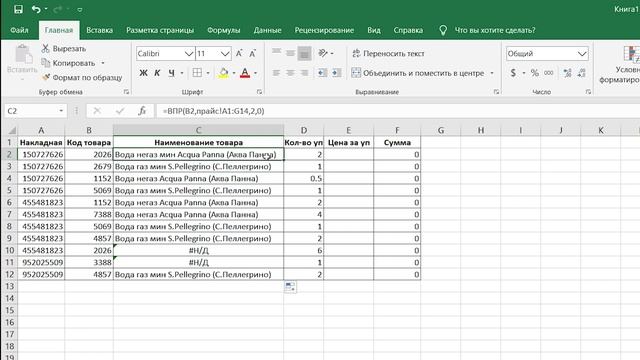The height and width of the screenshot is (360, 640).
Task: Increase the cell indent
Action: pyautogui.click(x=336, y=73)
